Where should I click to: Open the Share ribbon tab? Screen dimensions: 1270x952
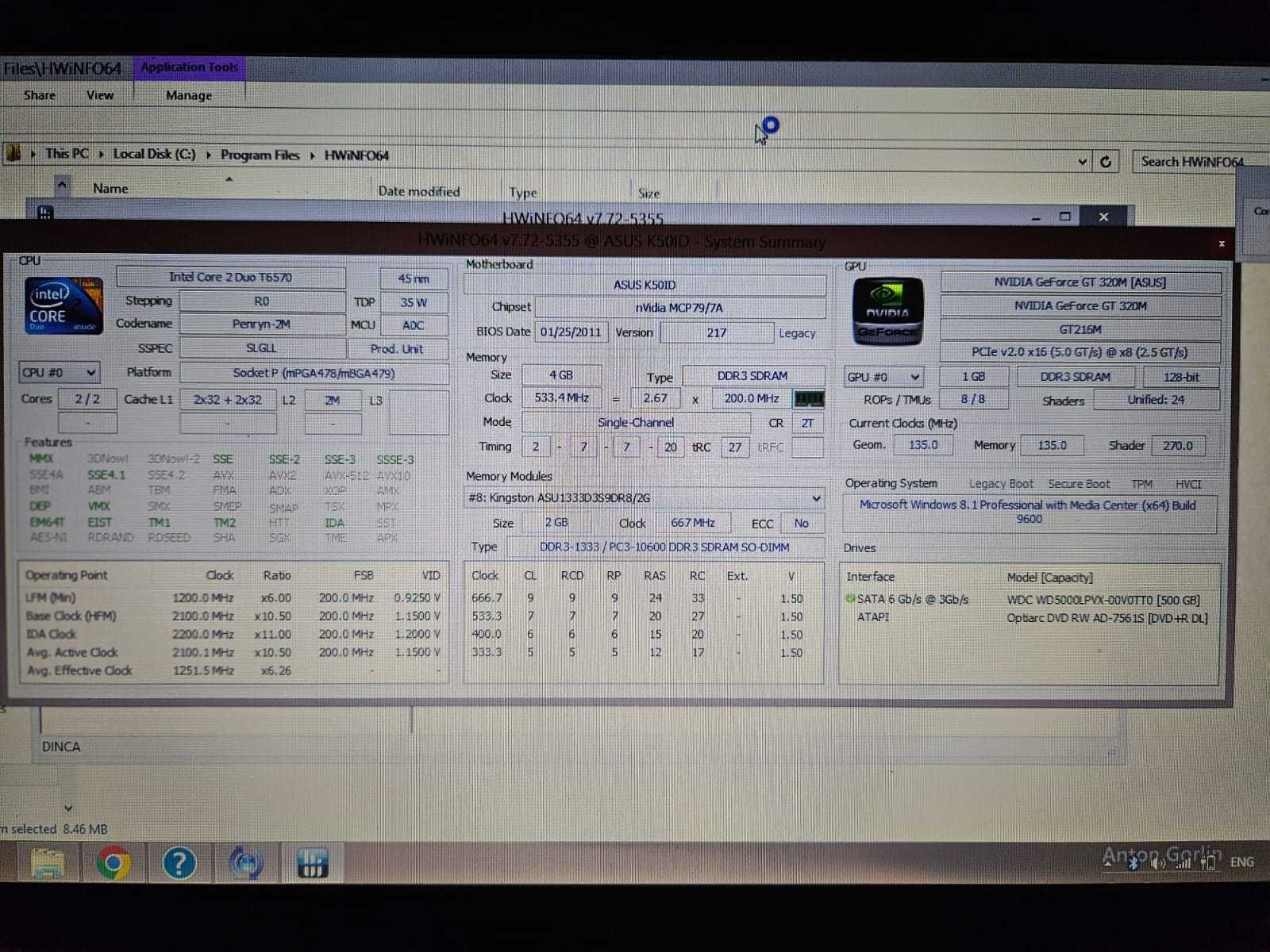coord(40,95)
